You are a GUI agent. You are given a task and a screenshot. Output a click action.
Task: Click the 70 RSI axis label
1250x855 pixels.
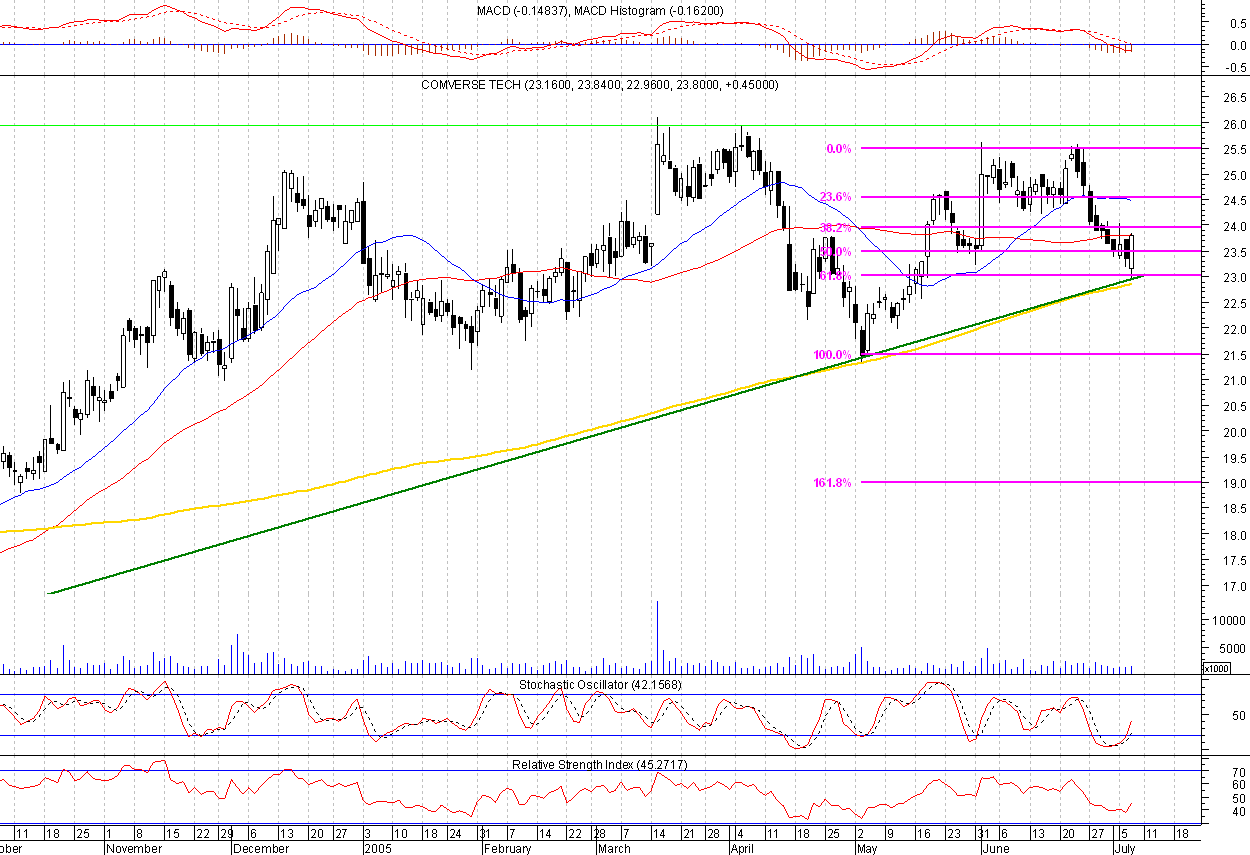(1237, 773)
